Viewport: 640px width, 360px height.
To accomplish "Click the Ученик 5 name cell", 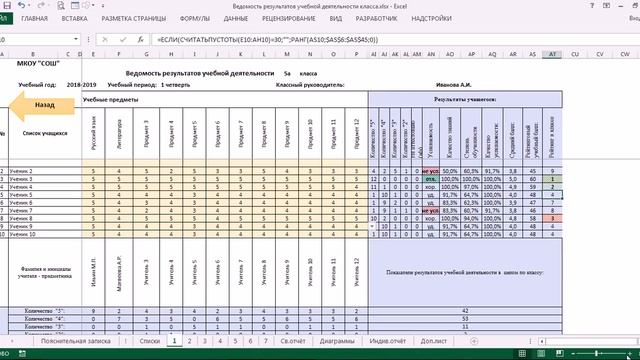I will coord(45,195).
